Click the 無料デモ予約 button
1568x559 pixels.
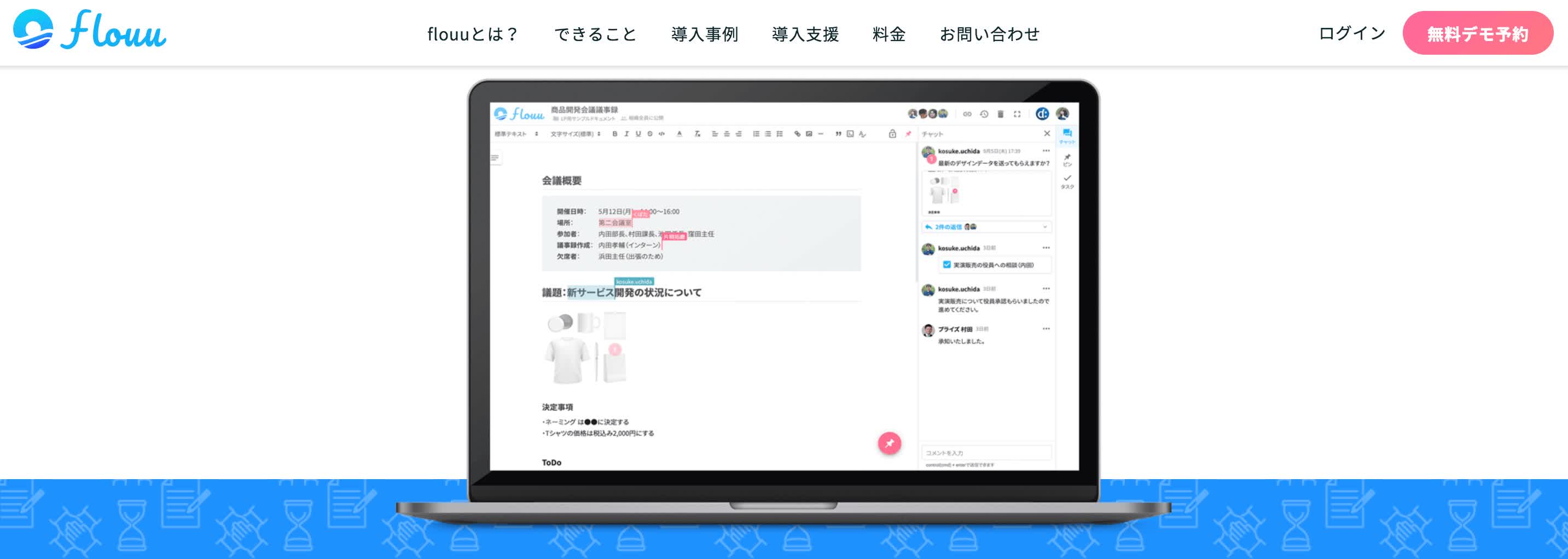(x=1478, y=33)
